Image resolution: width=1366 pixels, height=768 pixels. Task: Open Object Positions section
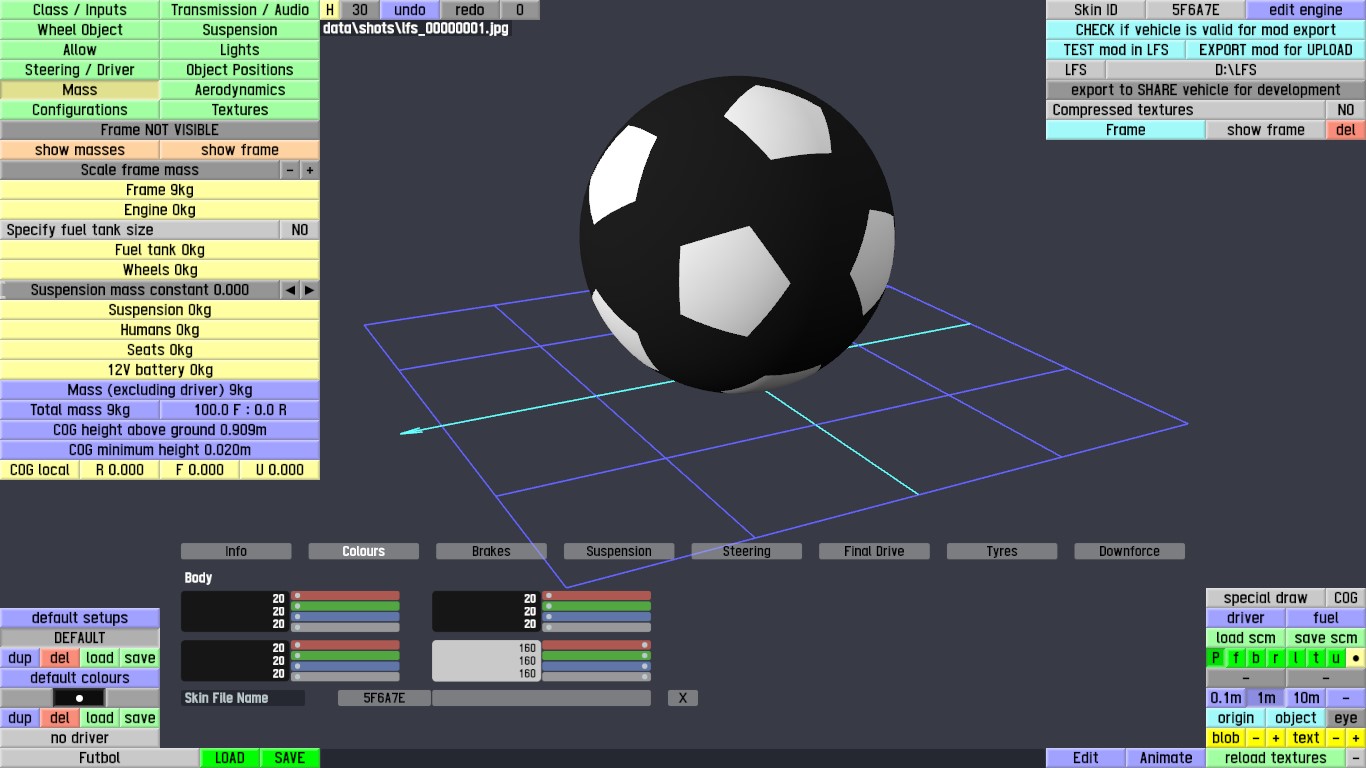pos(240,70)
